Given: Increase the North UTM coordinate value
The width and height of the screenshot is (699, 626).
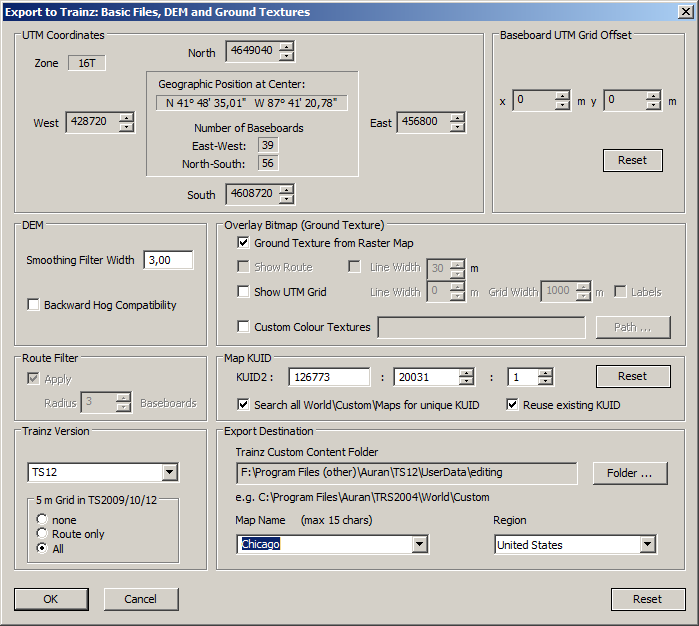Looking at the screenshot, I should coord(287,47).
